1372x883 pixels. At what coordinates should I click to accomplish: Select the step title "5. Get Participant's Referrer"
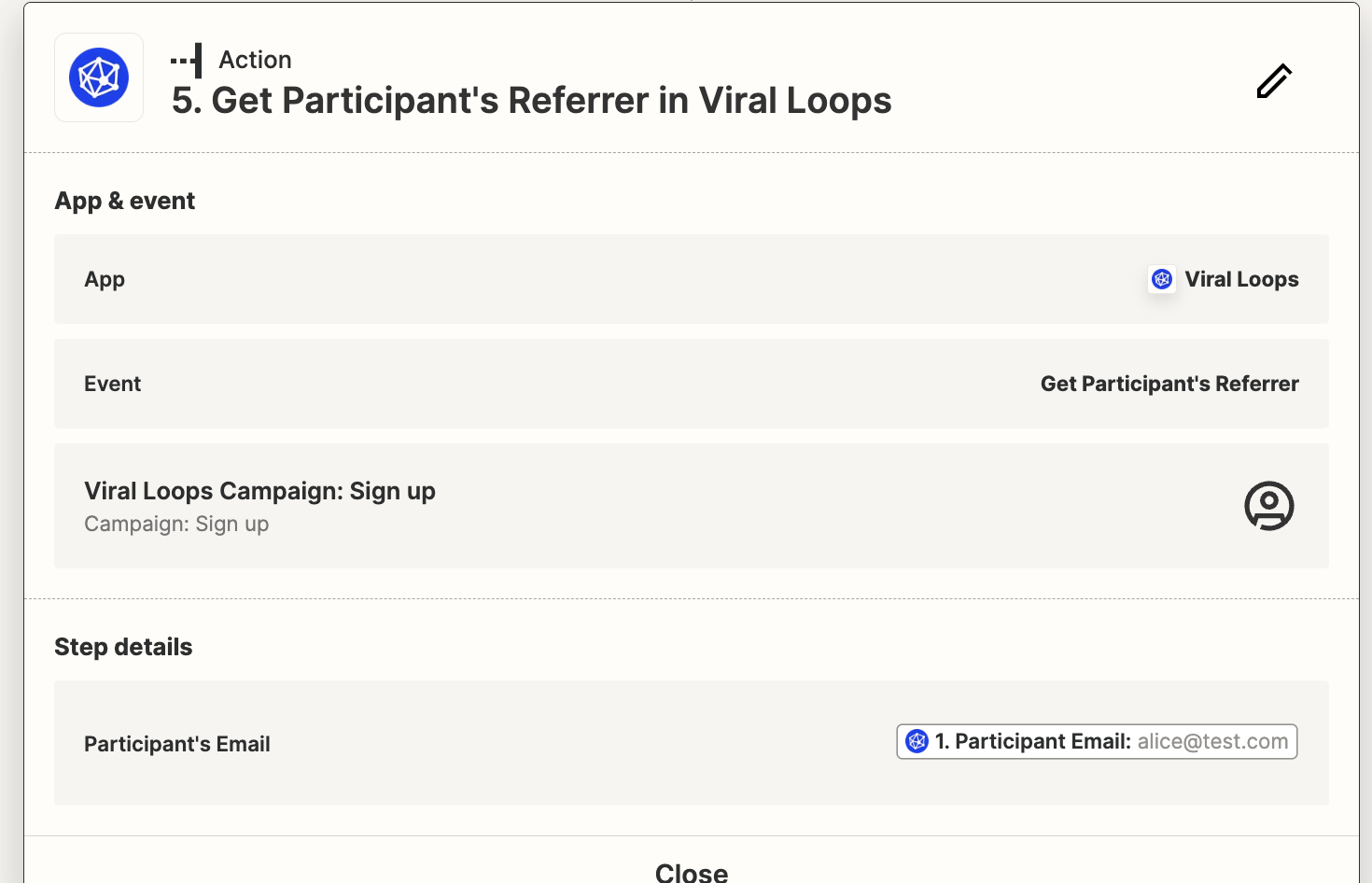point(531,101)
